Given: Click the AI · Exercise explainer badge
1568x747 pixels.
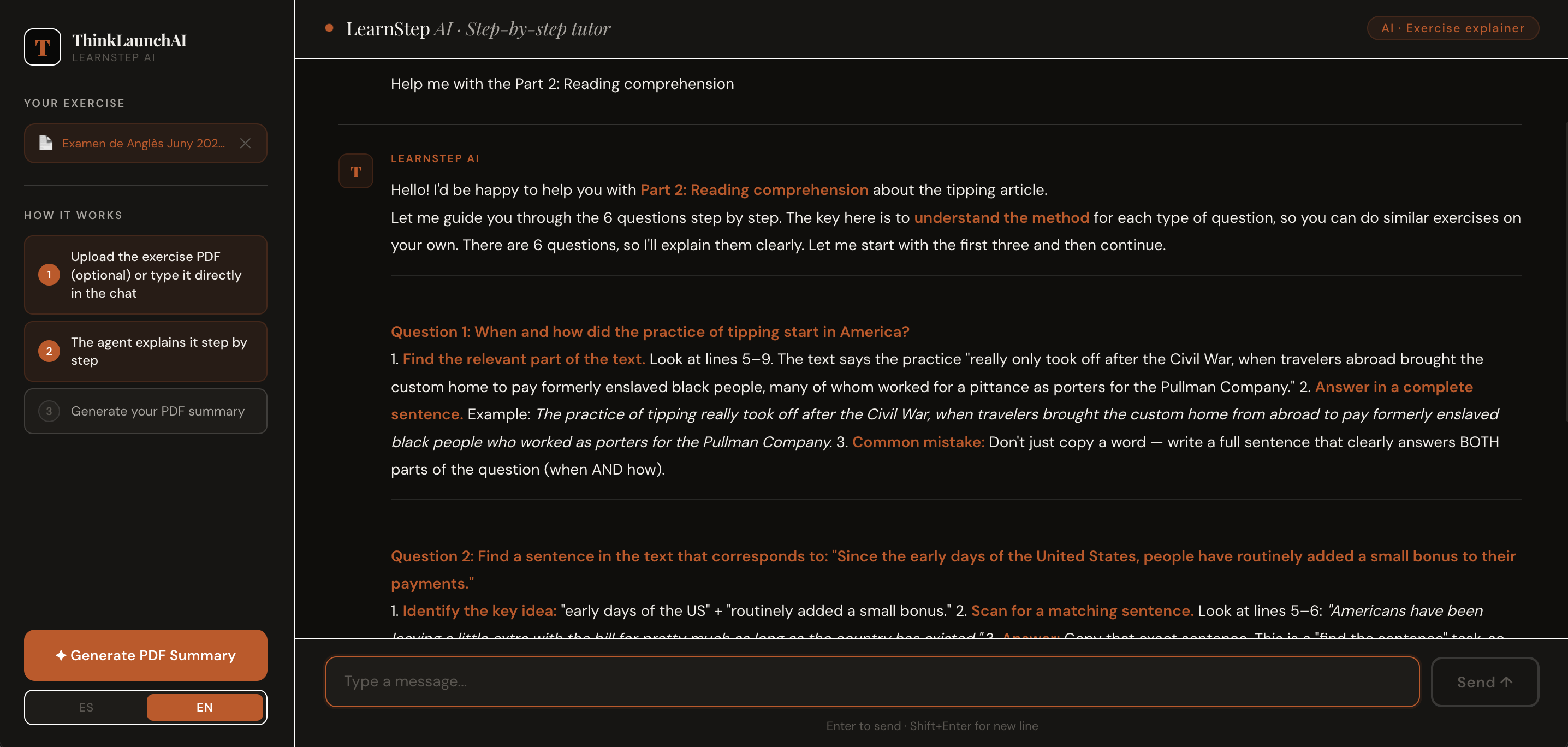Looking at the screenshot, I should click(x=1453, y=28).
